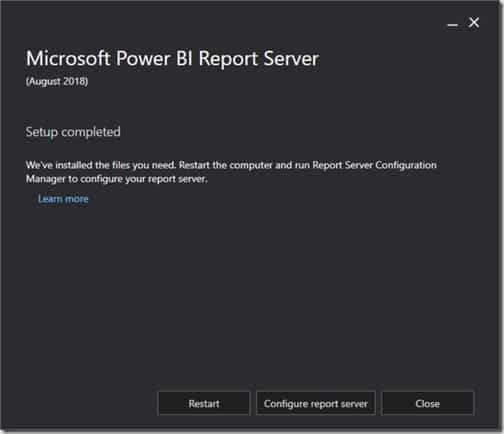Viewport: 504px width, 434px height.
Task: Click the blue Learn more text
Action: (x=63, y=199)
